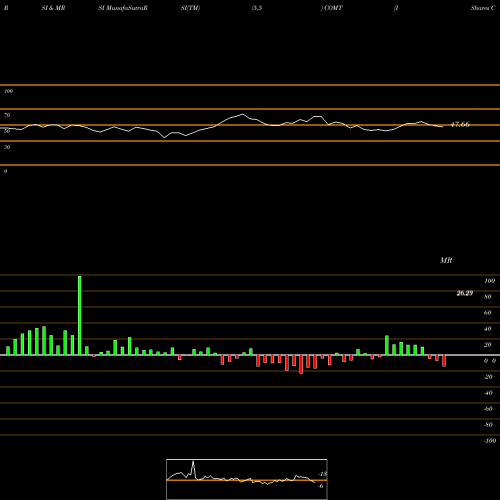
Task: Click the RSI value label 47.66
Action: pyautogui.click(x=460, y=124)
